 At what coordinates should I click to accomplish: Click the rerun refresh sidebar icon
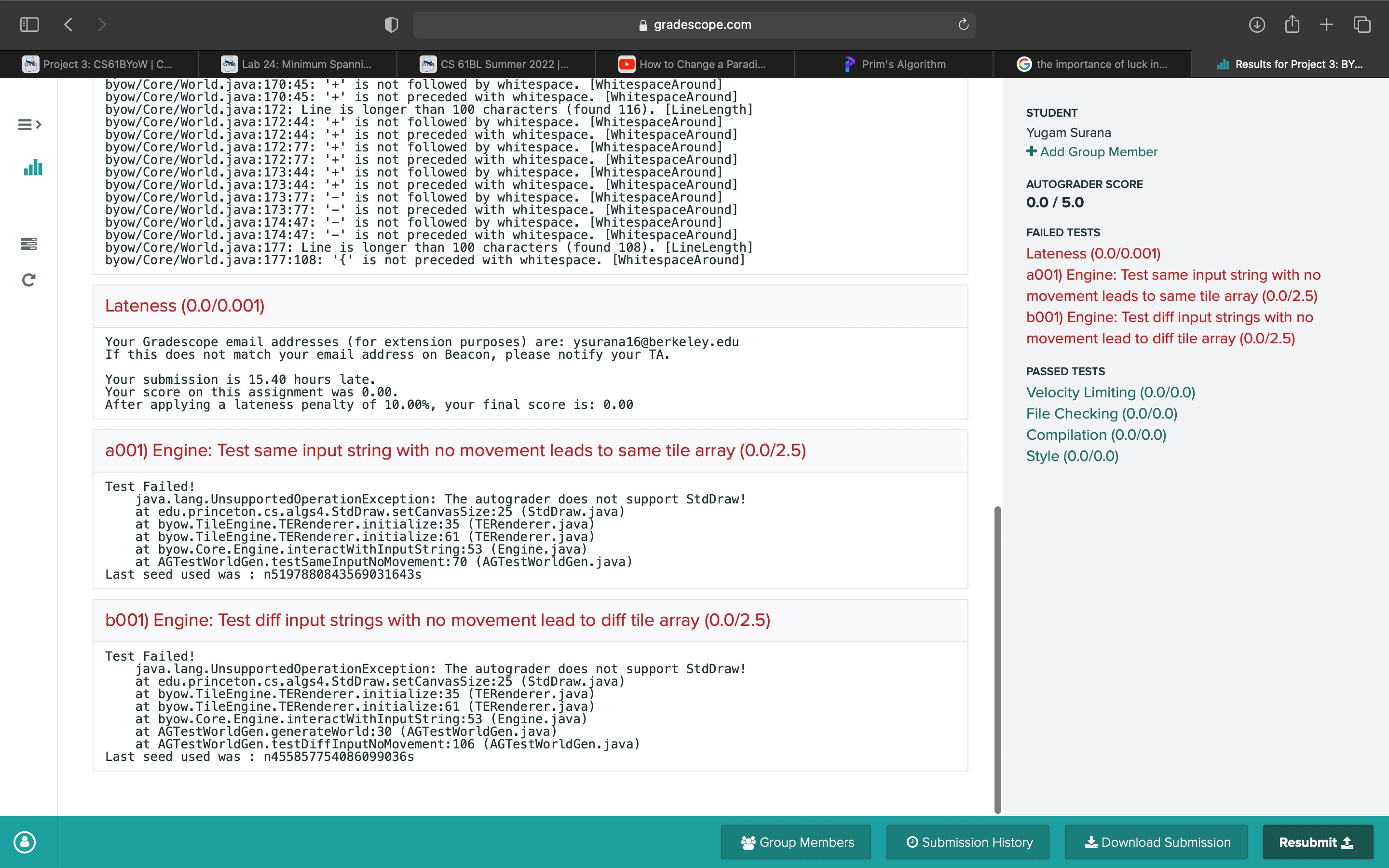click(x=29, y=280)
